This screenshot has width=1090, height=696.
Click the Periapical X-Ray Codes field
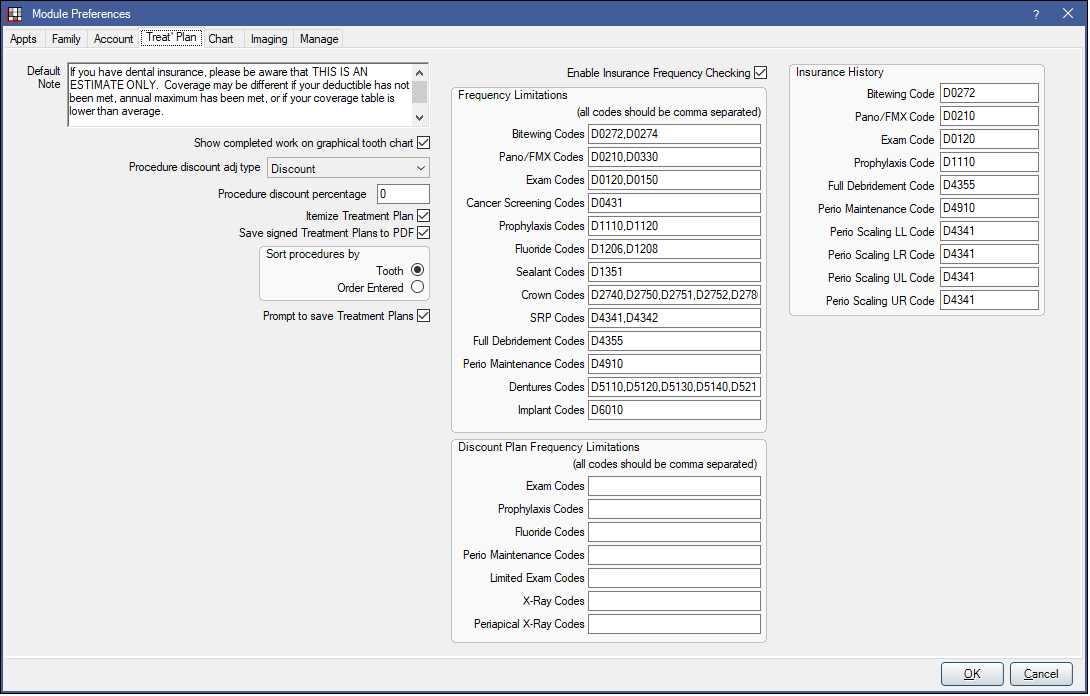[x=674, y=624]
